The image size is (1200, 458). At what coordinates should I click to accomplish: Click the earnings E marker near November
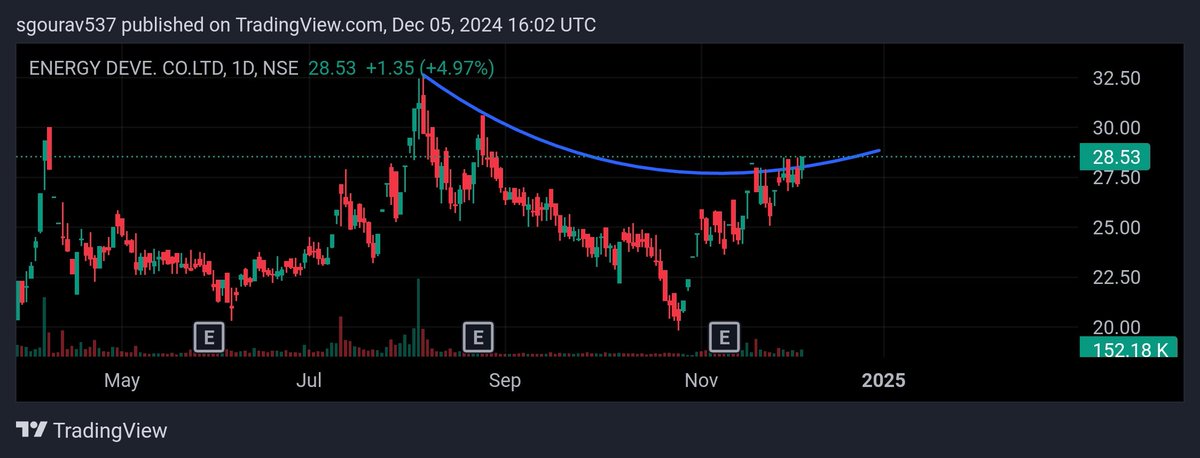pyautogui.click(x=724, y=337)
